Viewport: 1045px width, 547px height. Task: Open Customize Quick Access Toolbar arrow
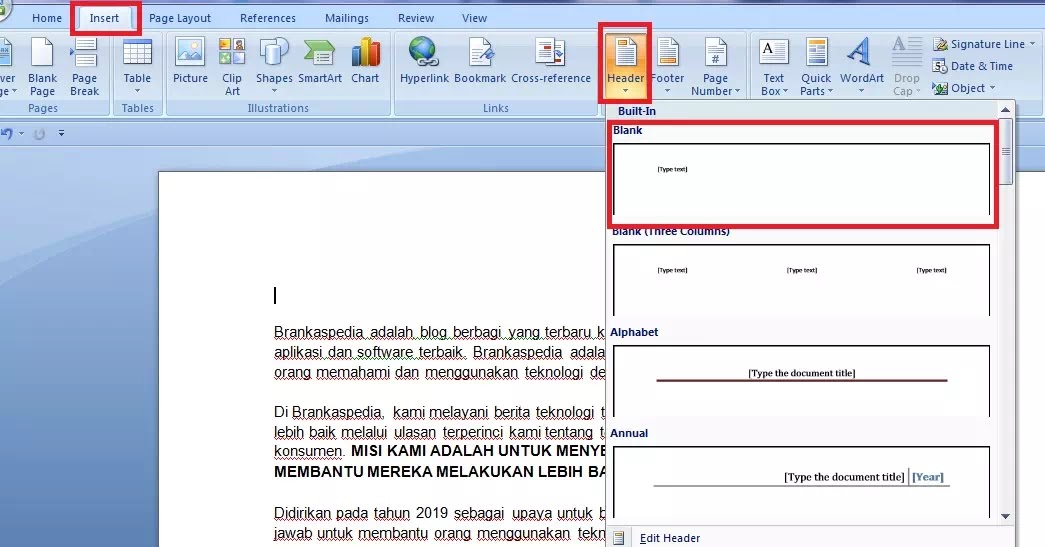pos(61,133)
